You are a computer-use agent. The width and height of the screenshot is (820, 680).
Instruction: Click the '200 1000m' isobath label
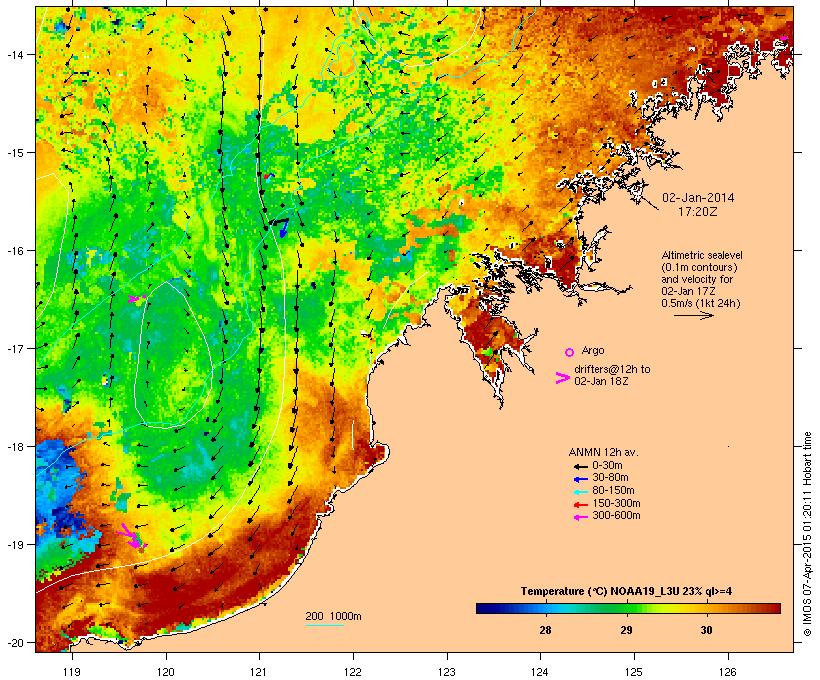333,616
